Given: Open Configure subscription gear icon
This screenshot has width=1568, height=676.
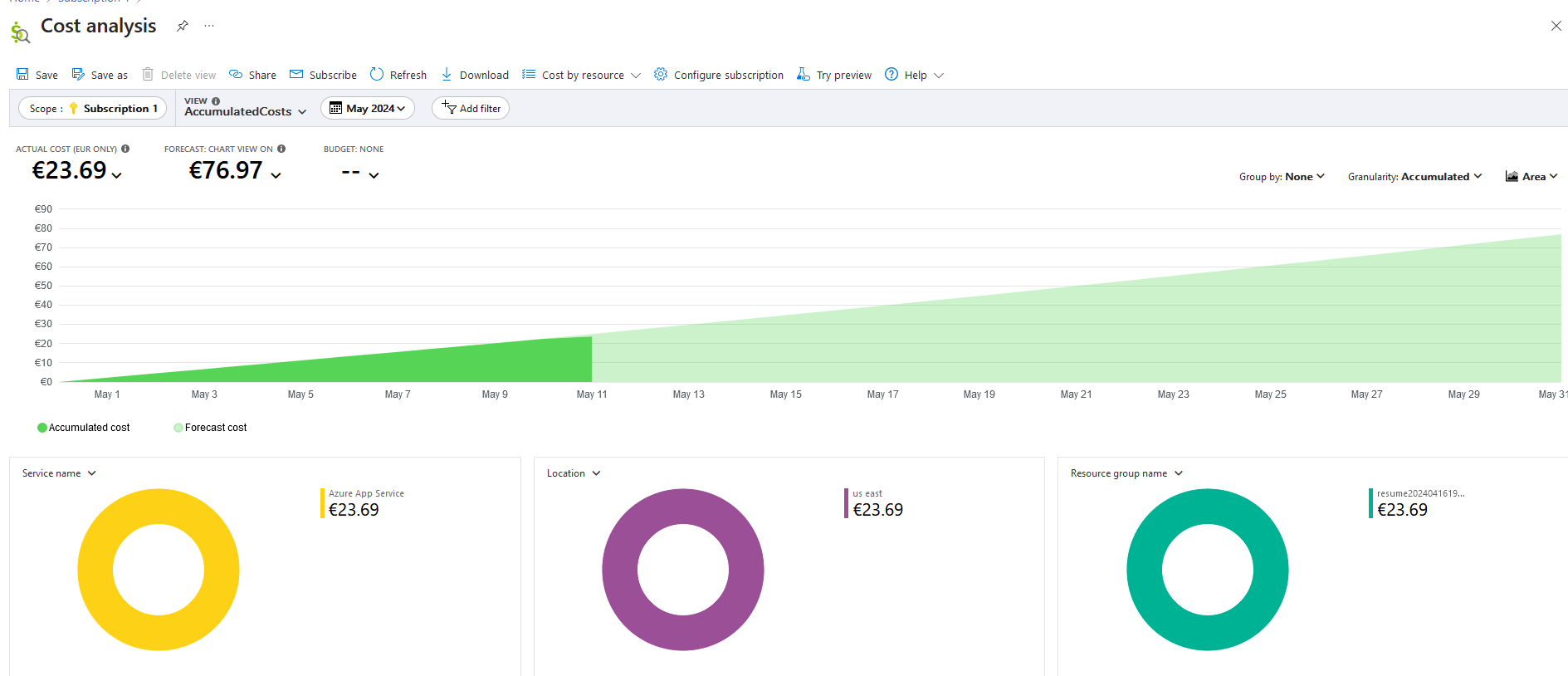Looking at the screenshot, I should click(x=661, y=75).
